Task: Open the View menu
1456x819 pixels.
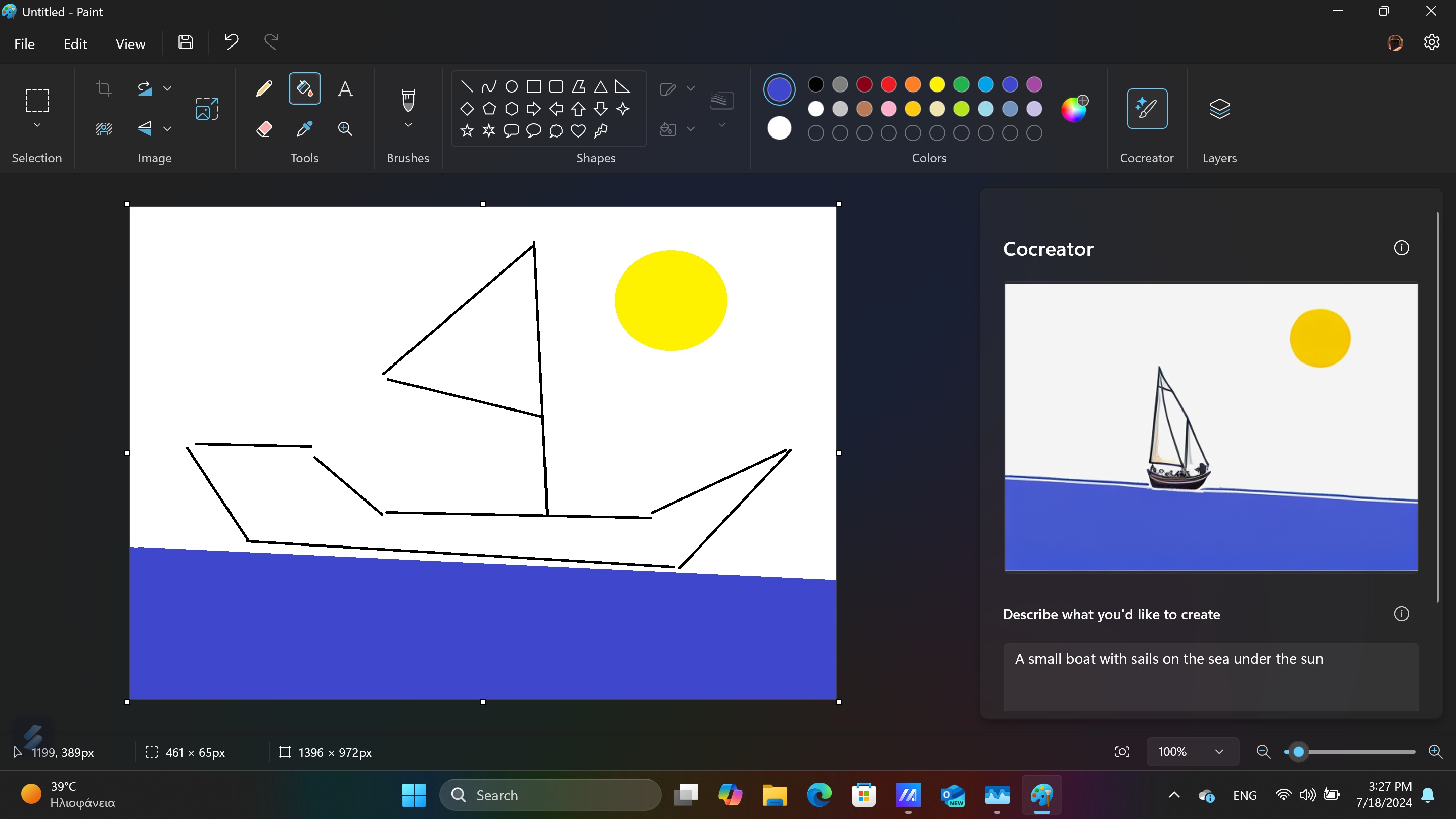Action: pyautogui.click(x=130, y=44)
